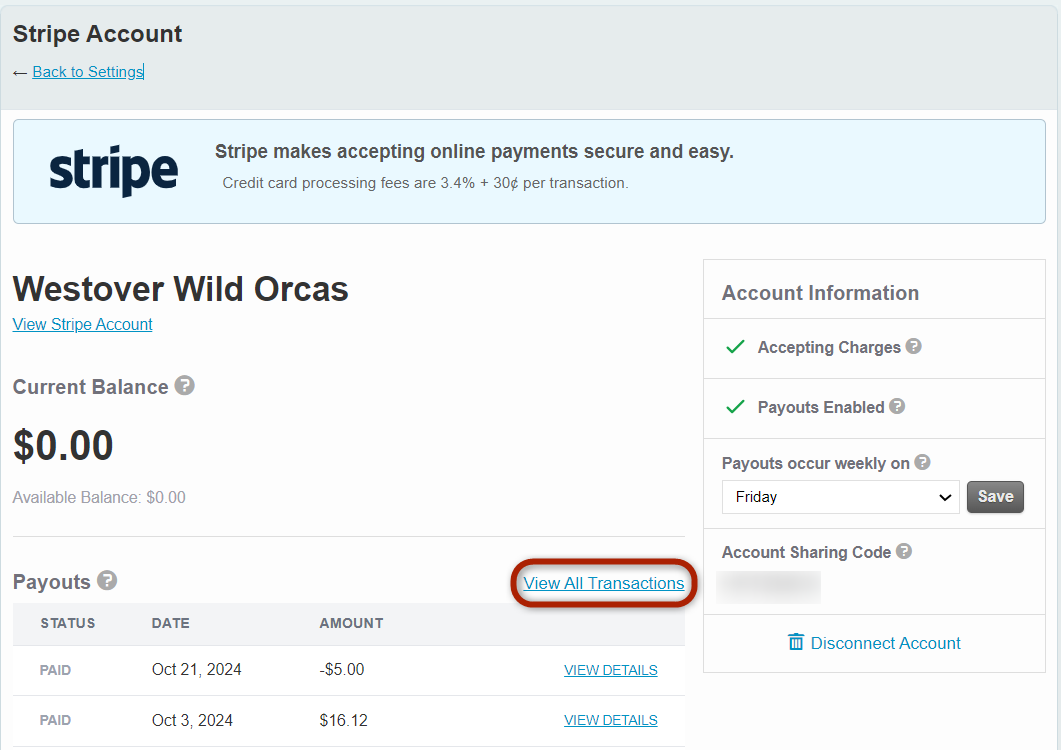Click help icon next to Accepting Charges
The image size is (1061, 750).
(913, 347)
